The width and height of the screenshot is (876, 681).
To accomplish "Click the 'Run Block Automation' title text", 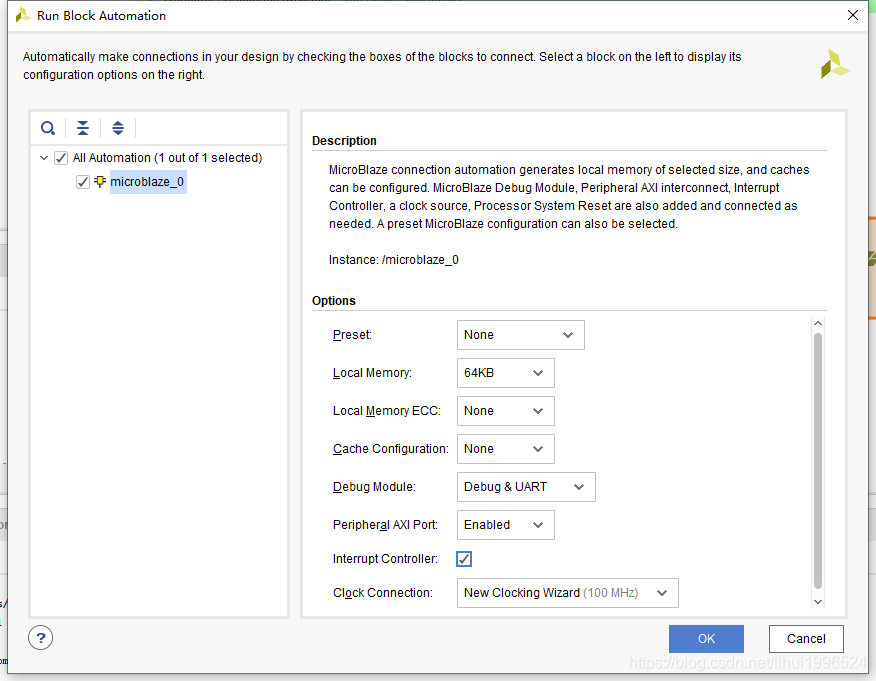I will [x=101, y=16].
